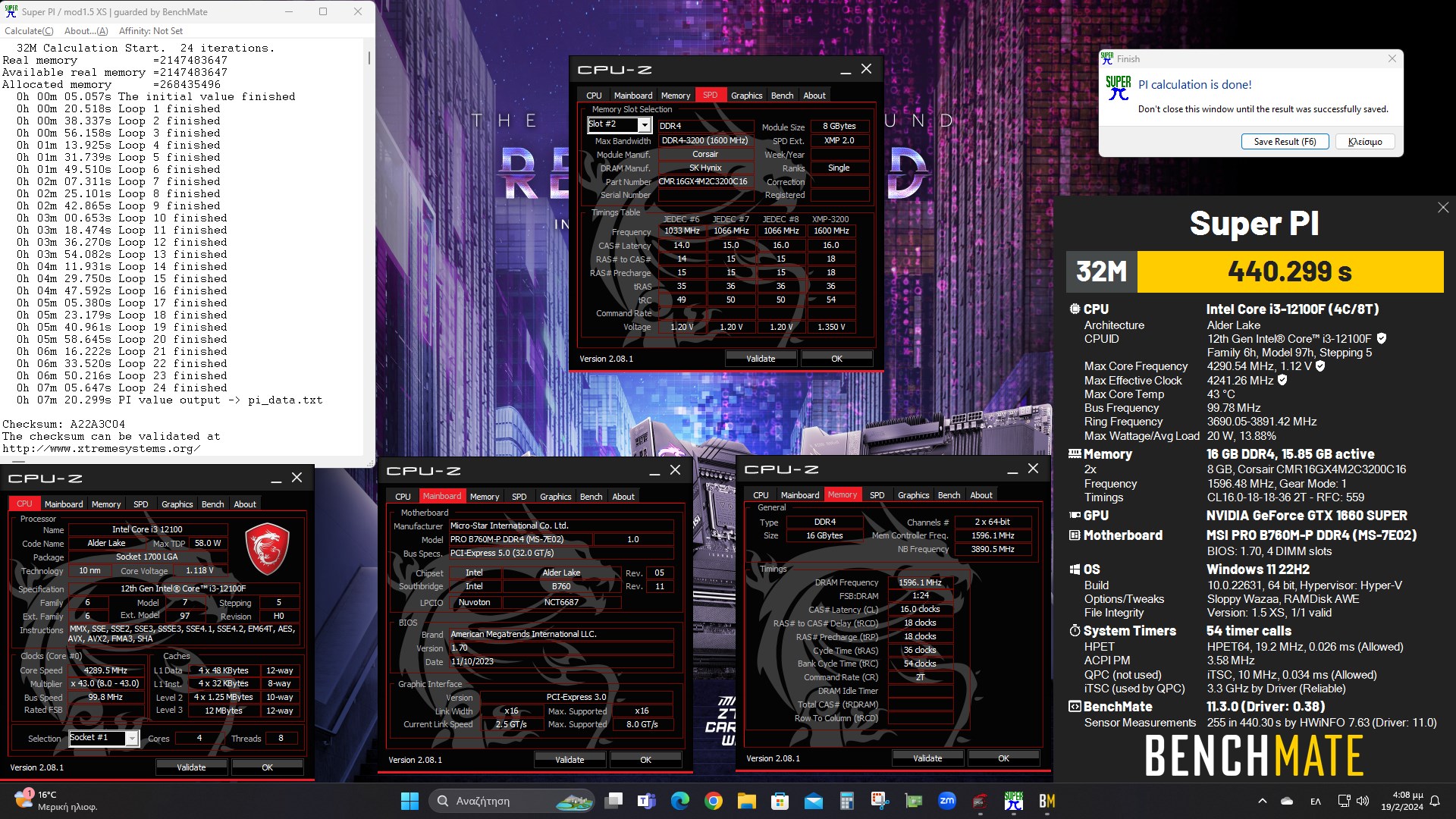Click Validate in the SPD CPU-Z window
1456x819 pixels.
pos(761,359)
